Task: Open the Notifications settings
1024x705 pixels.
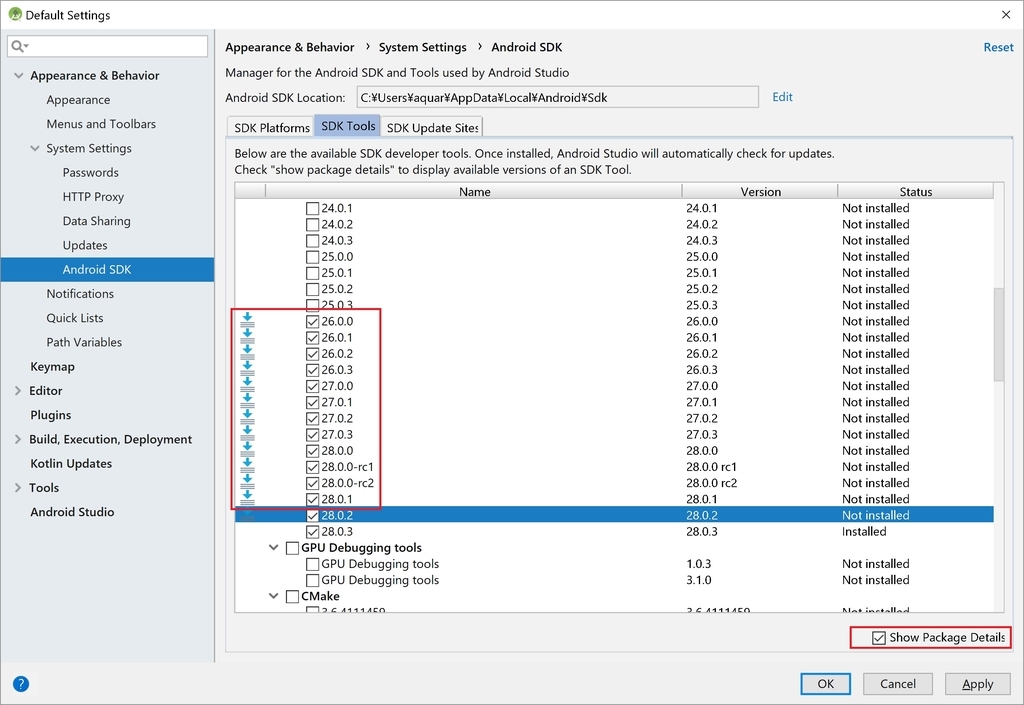Action: 80,294
